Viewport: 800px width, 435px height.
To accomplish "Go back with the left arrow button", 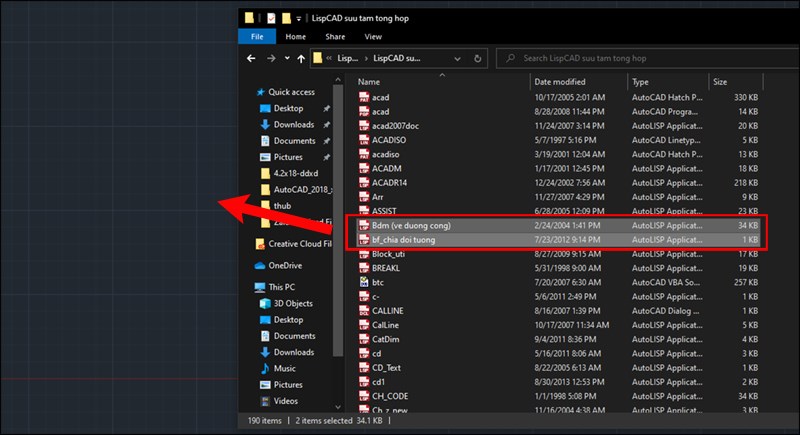I will tap(251, 59).
